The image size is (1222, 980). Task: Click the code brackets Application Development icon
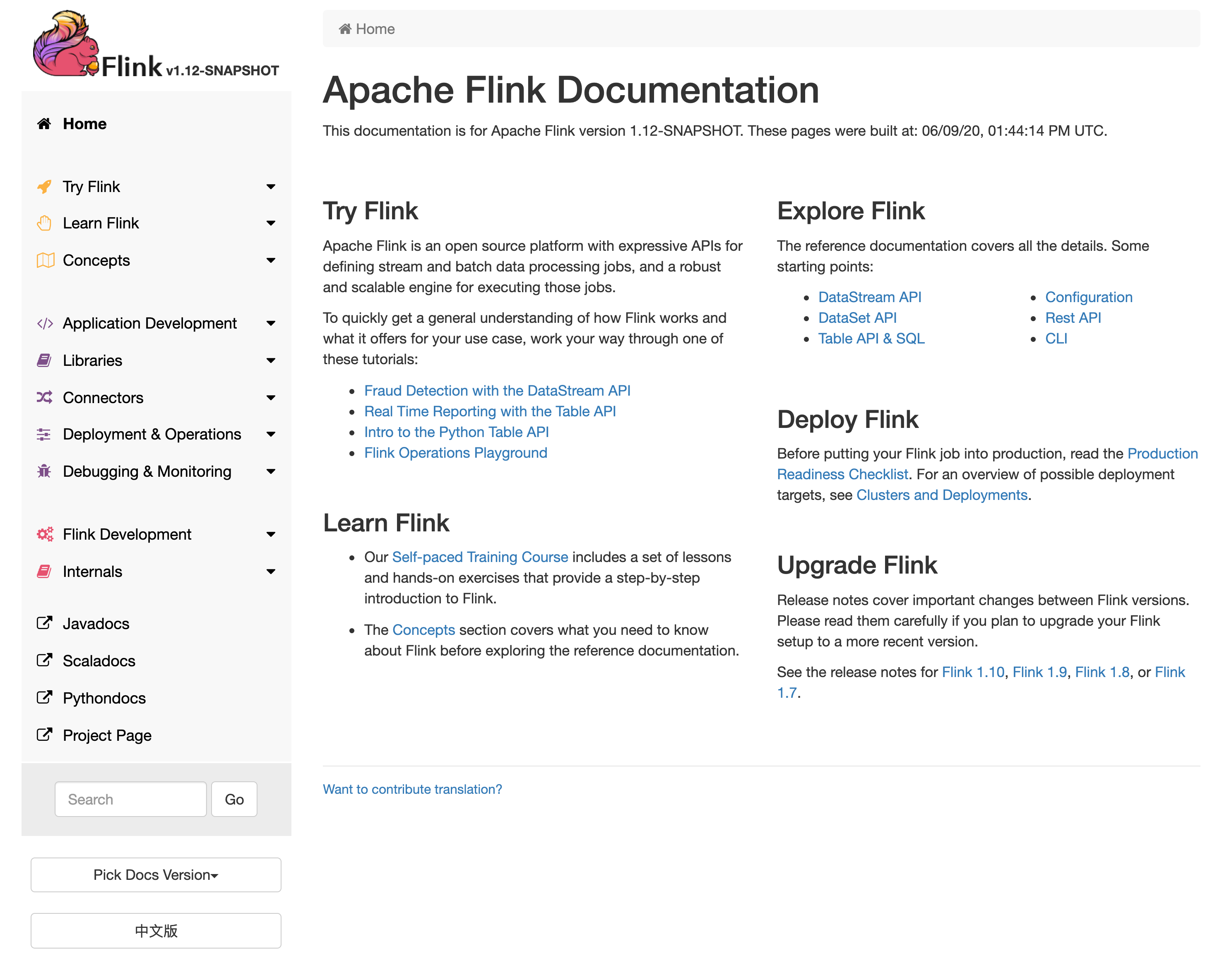(45, 323)
